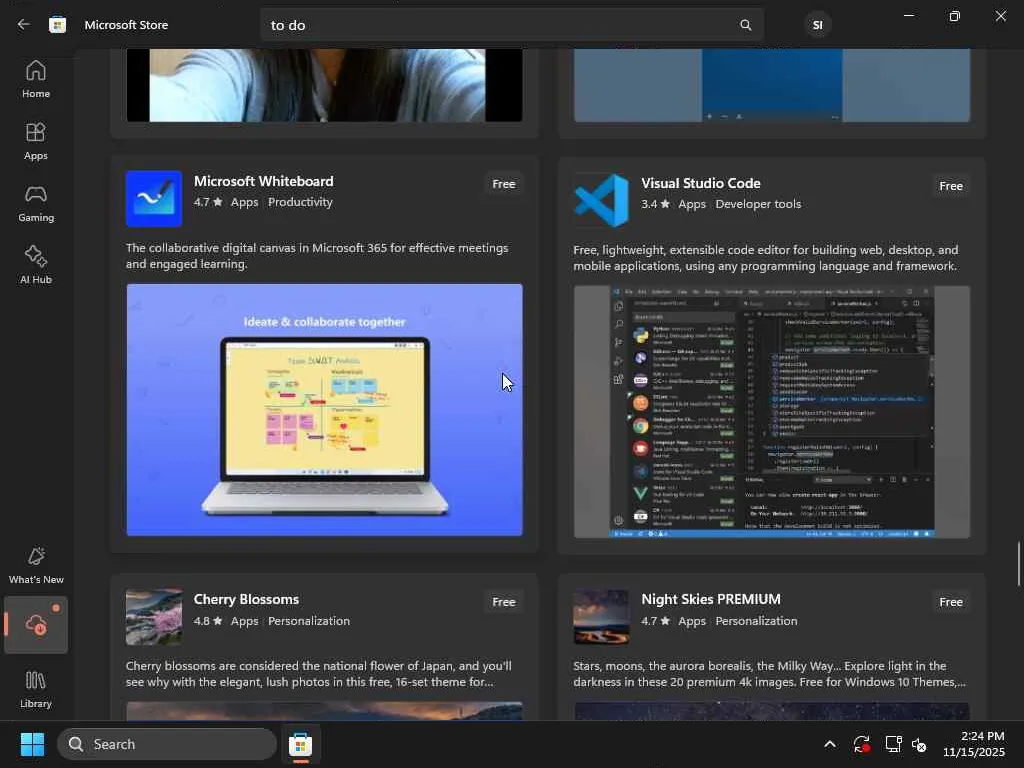Click the Visual Studio Code description text
The width and height of the screenshot is (1024, 768).
click(765, 258)
